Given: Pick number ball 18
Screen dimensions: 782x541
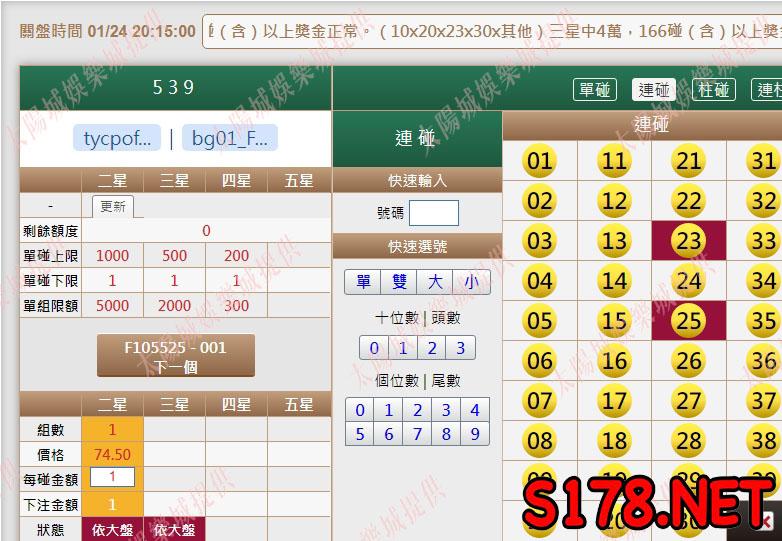Looking at the screenshot, I should 614,440.
